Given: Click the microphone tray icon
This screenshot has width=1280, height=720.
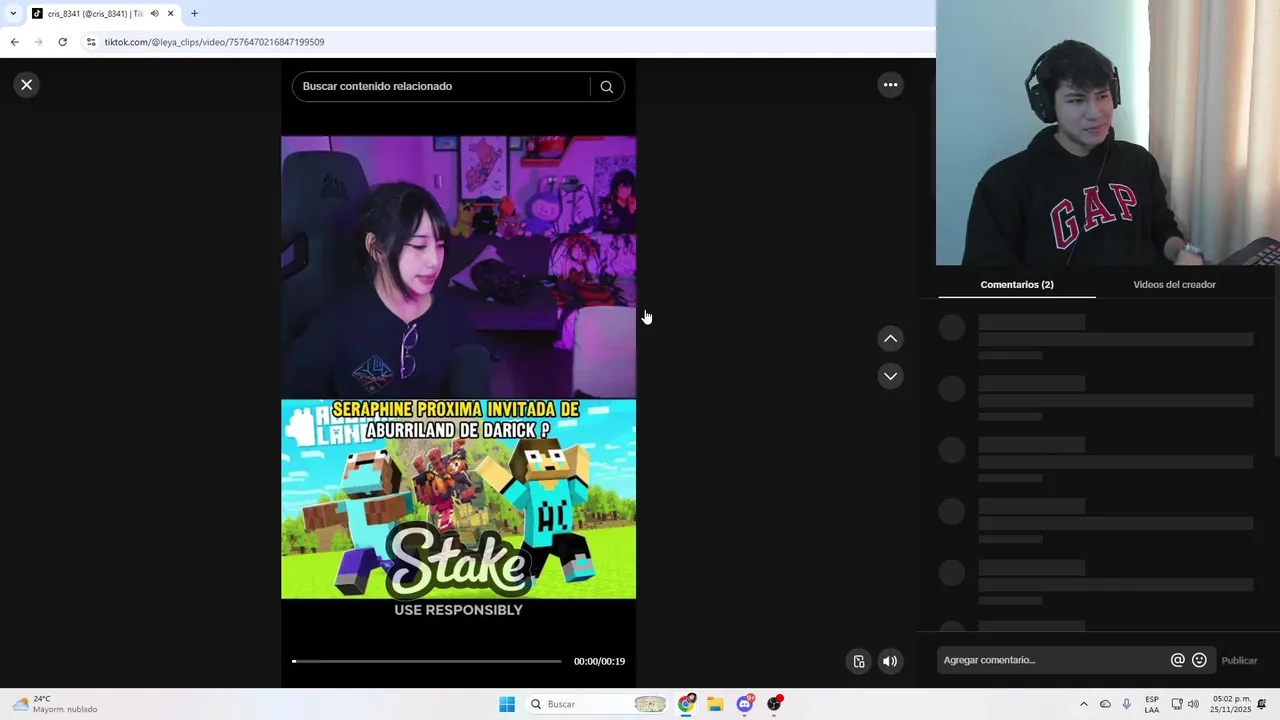Looking at the screenshot, I should (x=1127, y=704).
